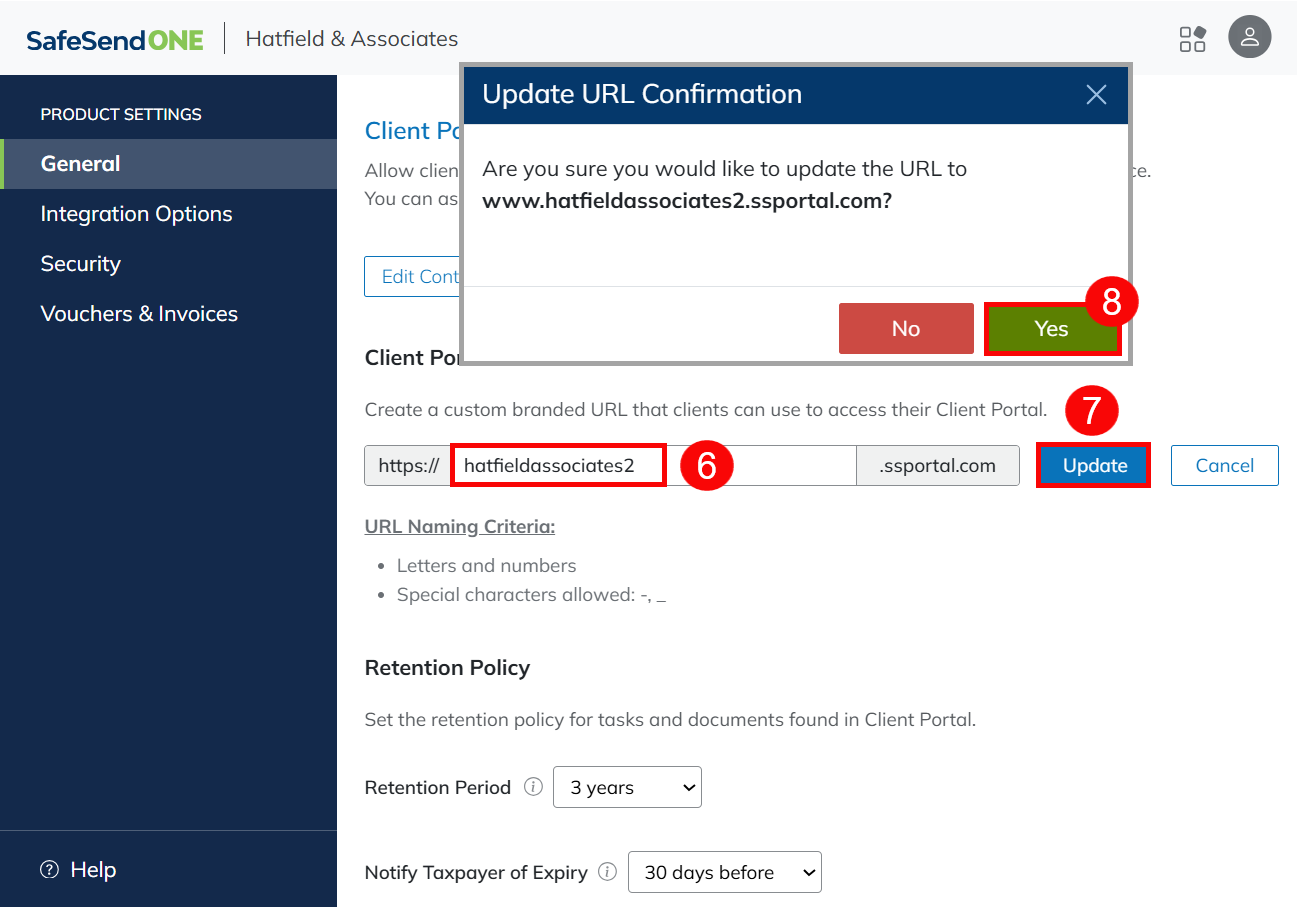This screenshot has height=908, width=1297.
Task: Open the product switcher grid icon
Action: coord(1192,39)
